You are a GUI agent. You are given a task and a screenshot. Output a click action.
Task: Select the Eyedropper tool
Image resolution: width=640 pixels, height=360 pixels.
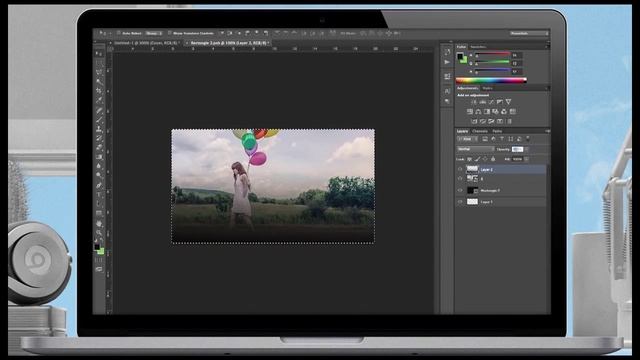click(x=99, y=100)
